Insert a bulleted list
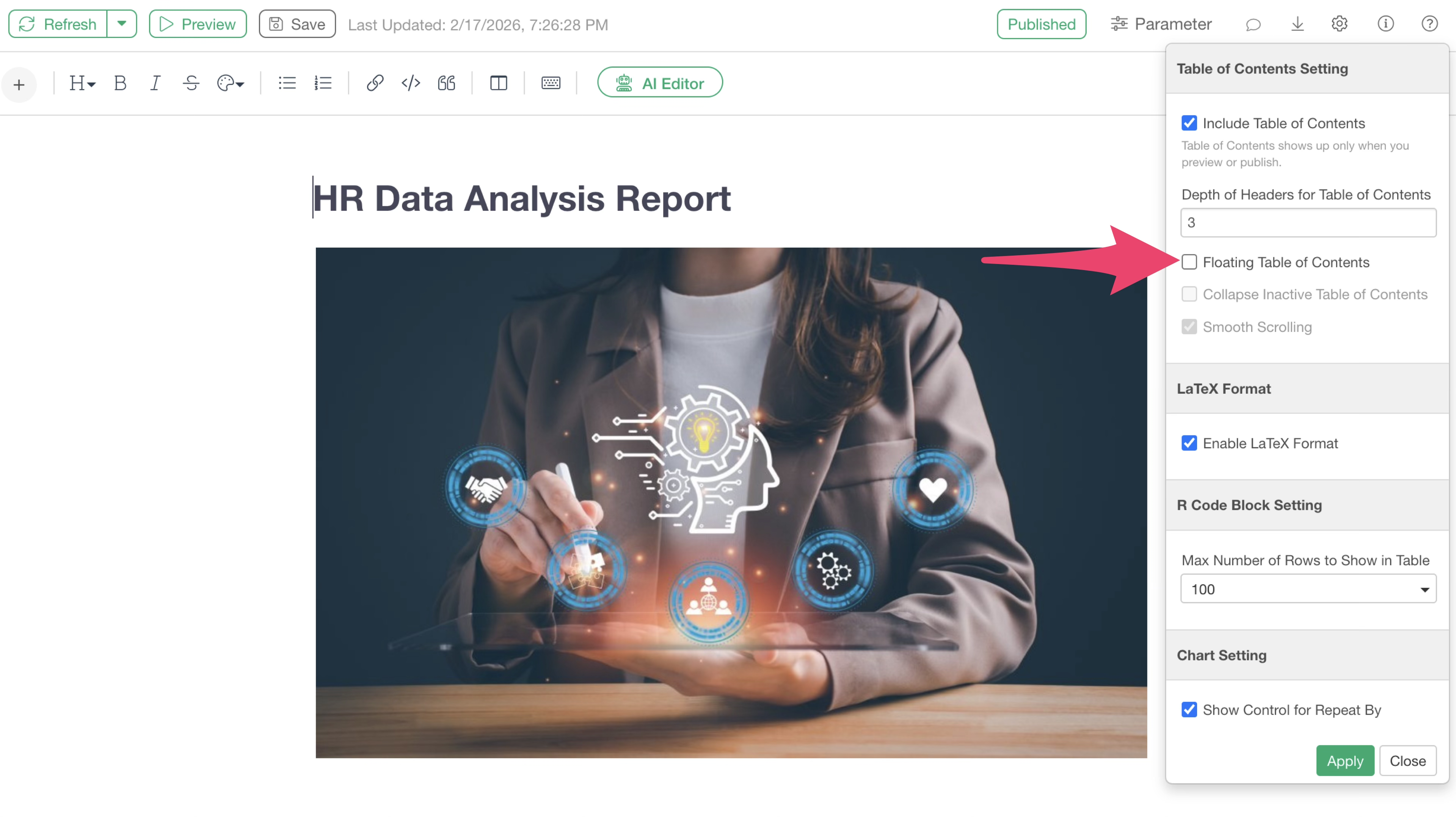 287,83
